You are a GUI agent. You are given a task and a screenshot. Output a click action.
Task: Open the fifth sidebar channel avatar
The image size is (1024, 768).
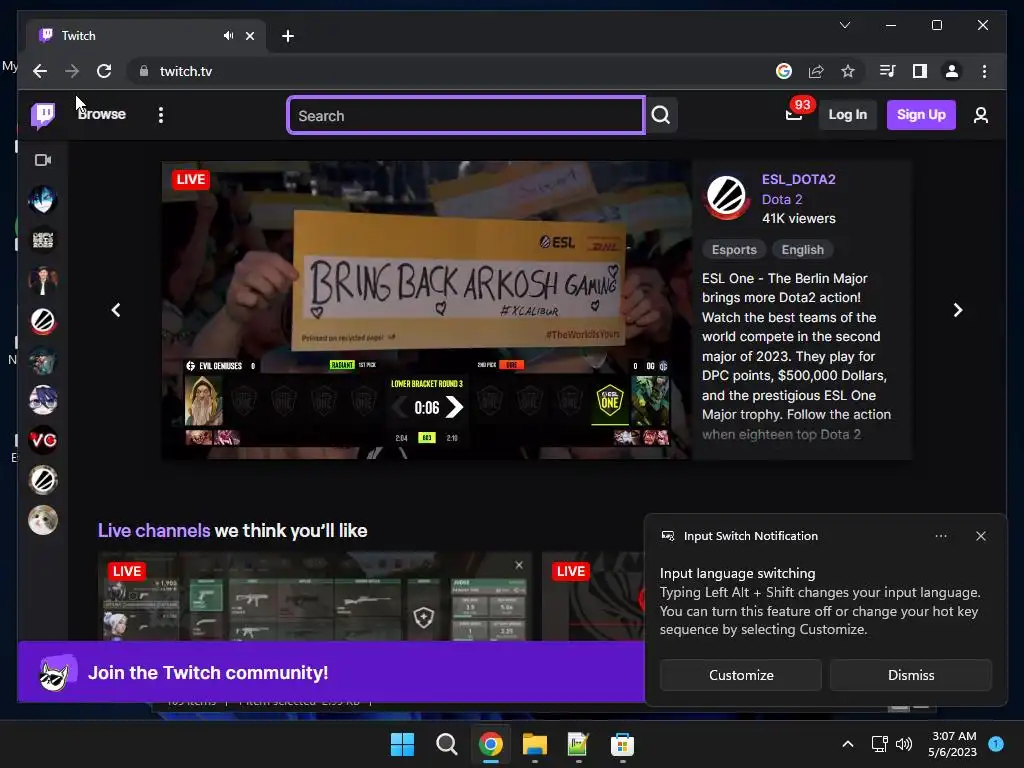click(43, 360)
